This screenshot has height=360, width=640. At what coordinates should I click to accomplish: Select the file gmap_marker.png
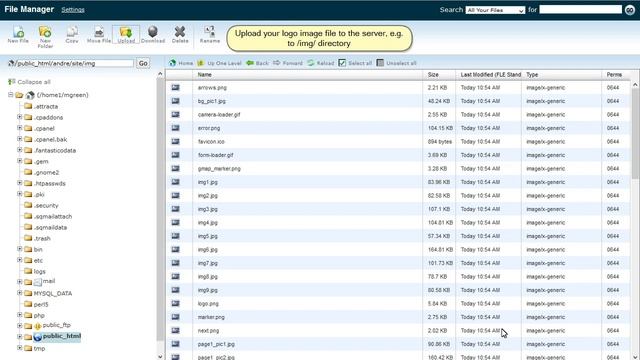[219, 169]
